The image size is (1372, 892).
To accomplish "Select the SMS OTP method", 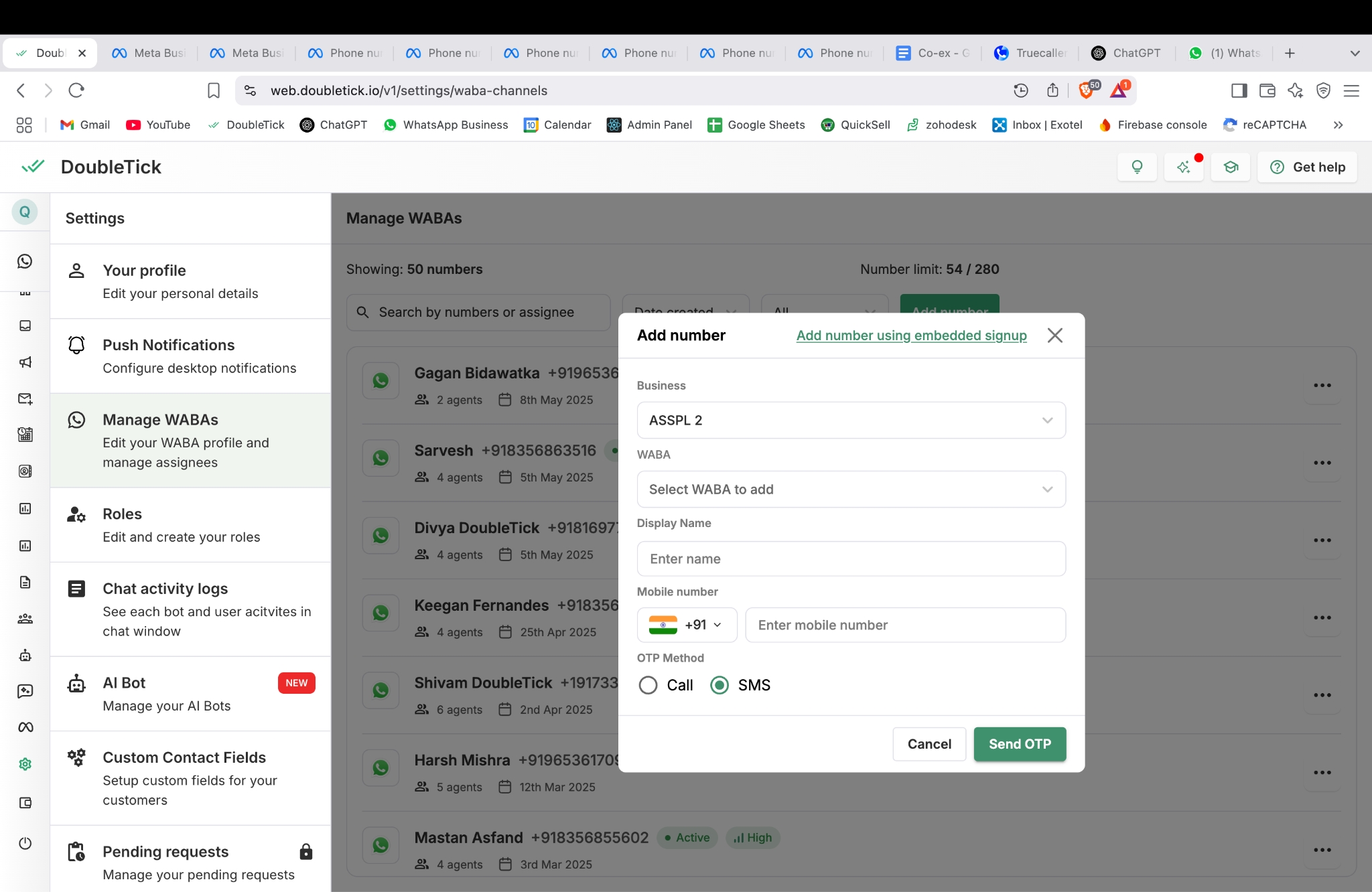I will (719, 685).
